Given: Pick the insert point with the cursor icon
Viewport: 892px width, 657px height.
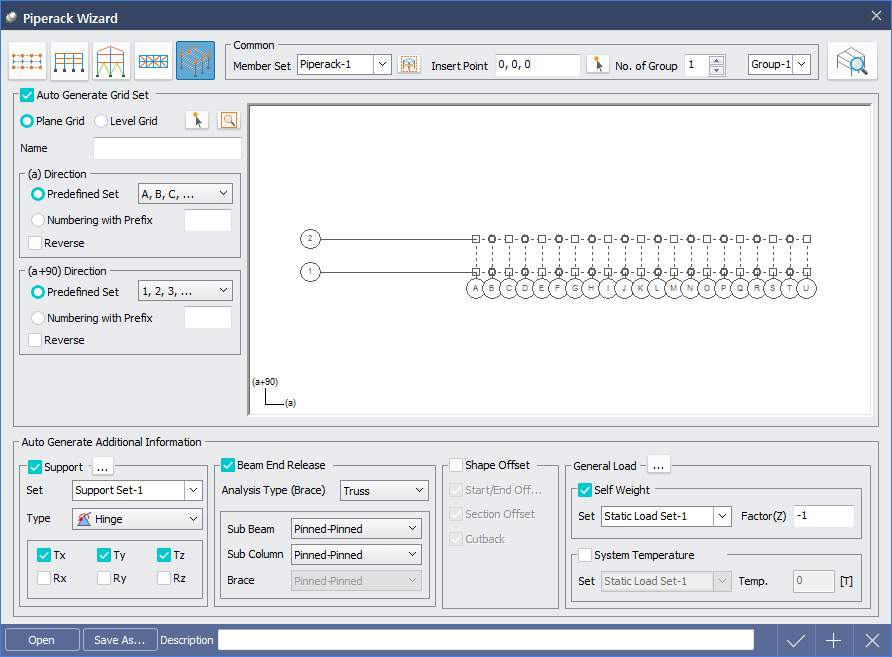Looking at the screenshot, I should (x=597, y=65).
